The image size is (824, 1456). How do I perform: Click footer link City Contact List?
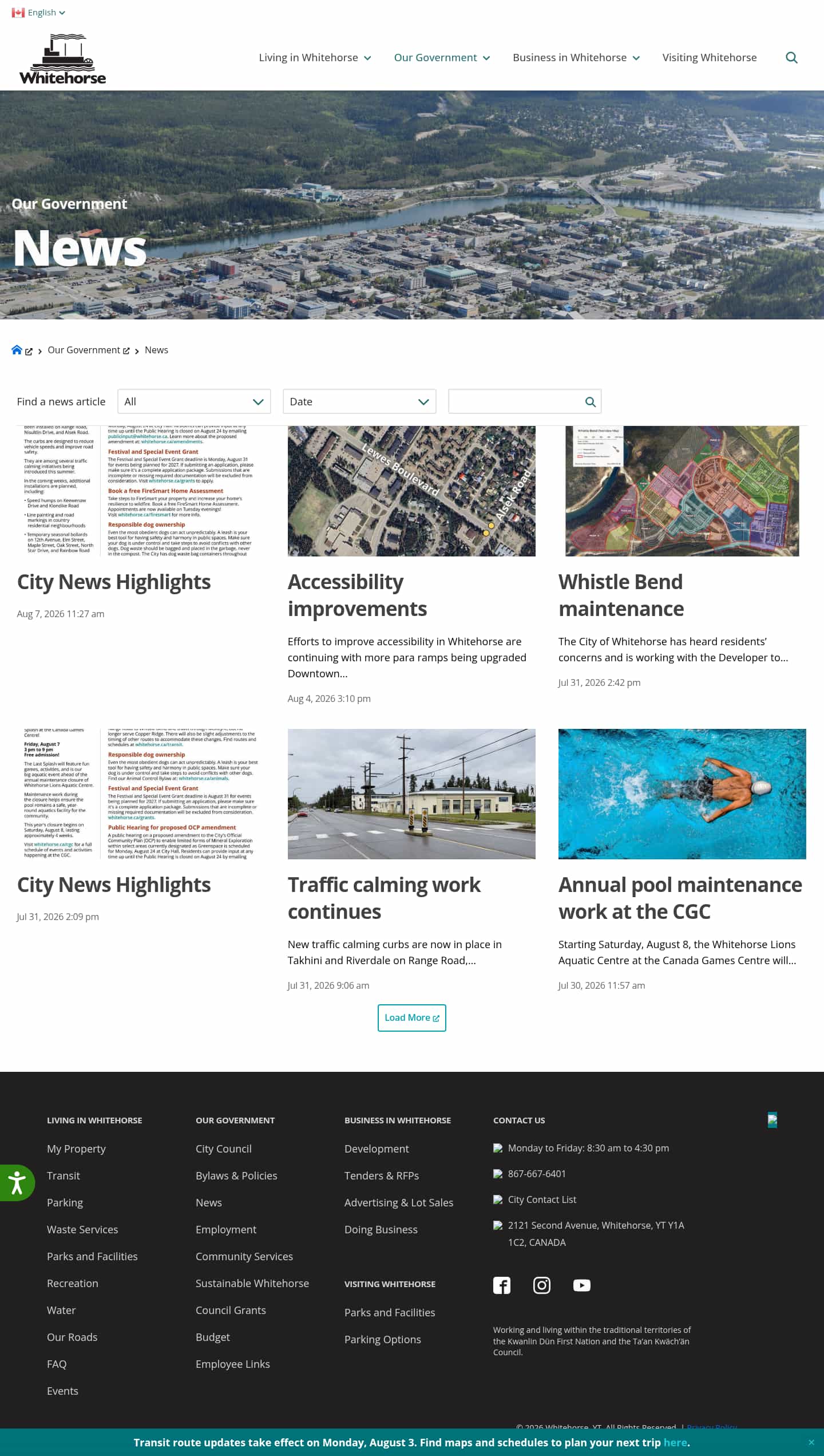542,1199
